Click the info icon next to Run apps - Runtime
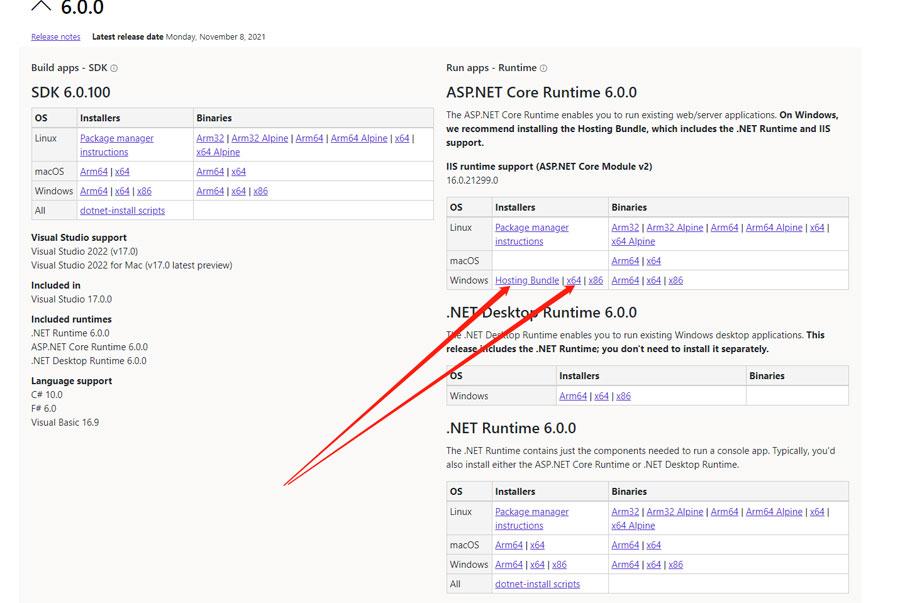900x603 pixels. 543,68
